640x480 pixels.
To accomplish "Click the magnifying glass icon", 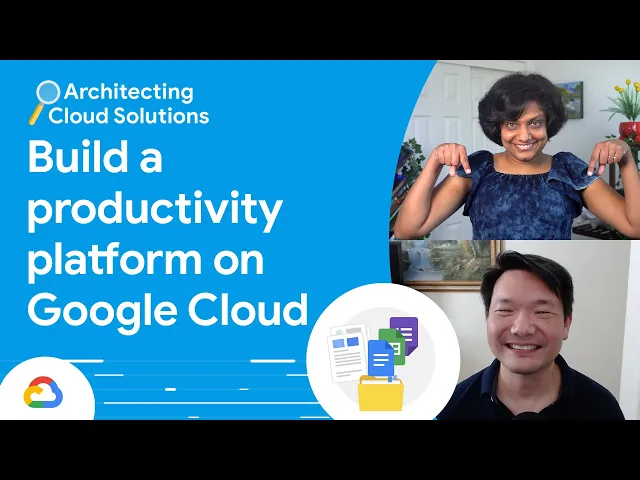I will [x=44, y=102].
